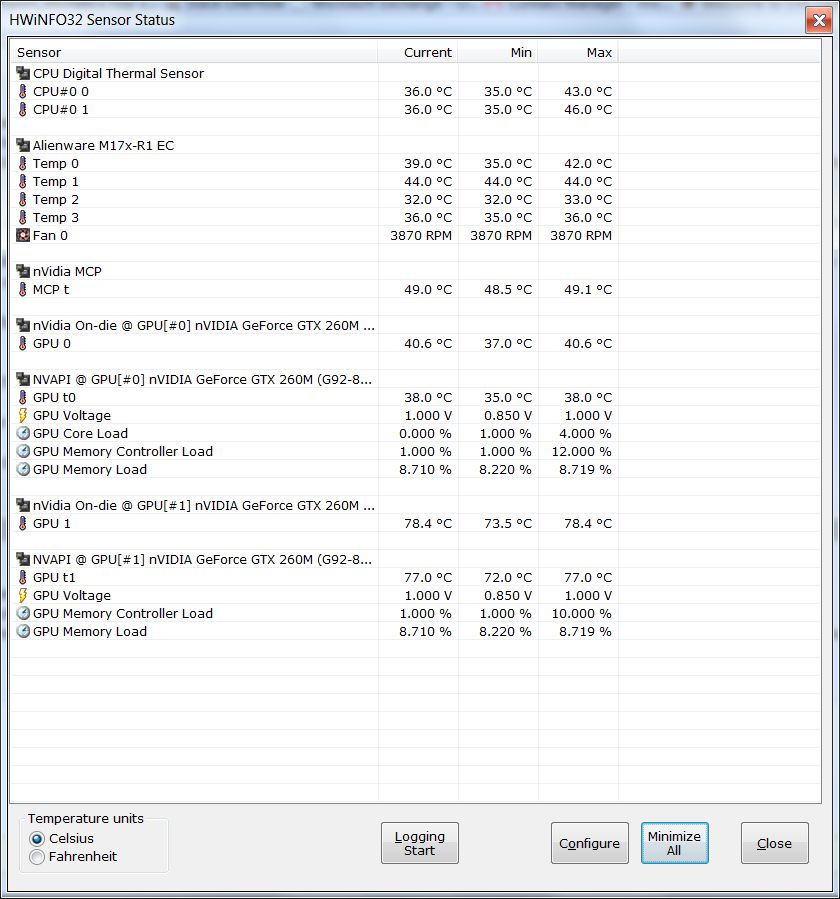Click the Sensor column header
The image size is (840, 899).
194,52
